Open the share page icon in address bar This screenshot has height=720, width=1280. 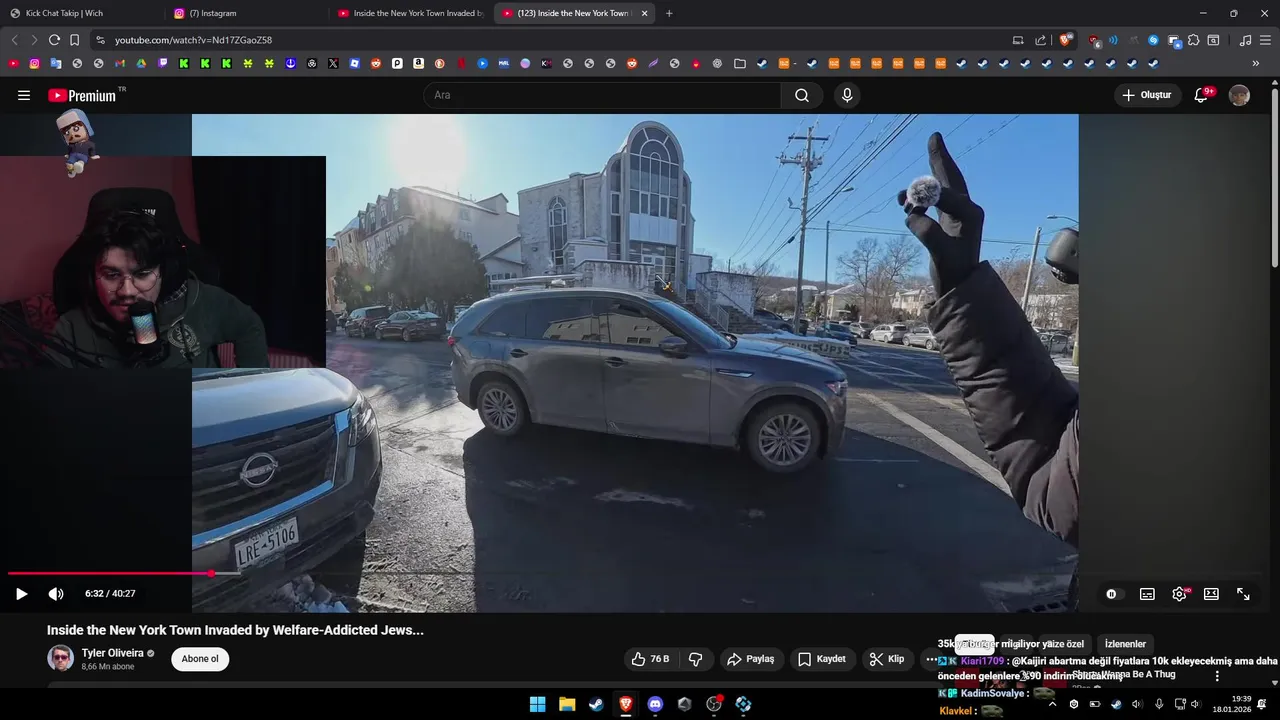click(1040, 40)
